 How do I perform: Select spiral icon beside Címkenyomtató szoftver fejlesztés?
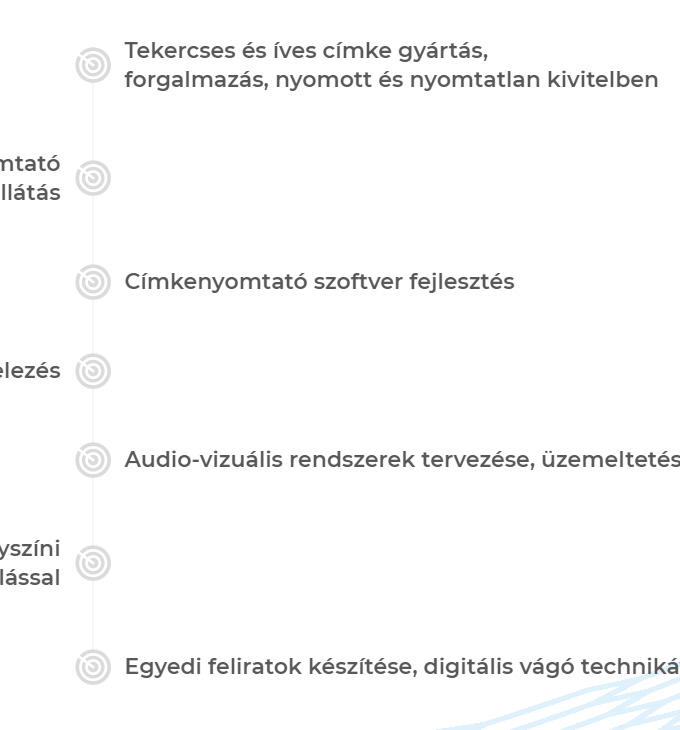93,282
